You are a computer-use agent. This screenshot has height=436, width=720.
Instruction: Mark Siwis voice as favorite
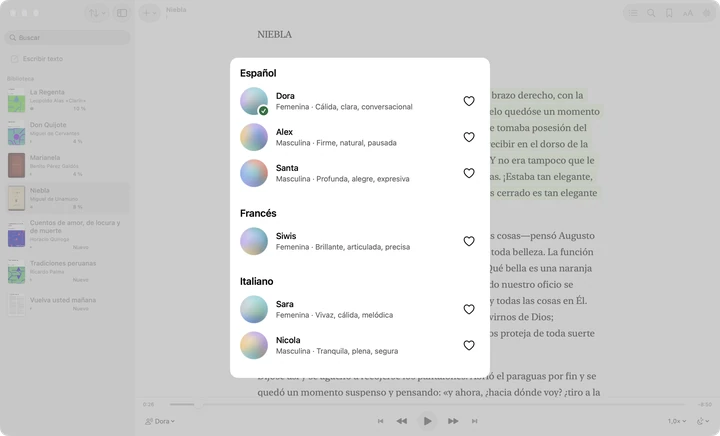(468, 241)
